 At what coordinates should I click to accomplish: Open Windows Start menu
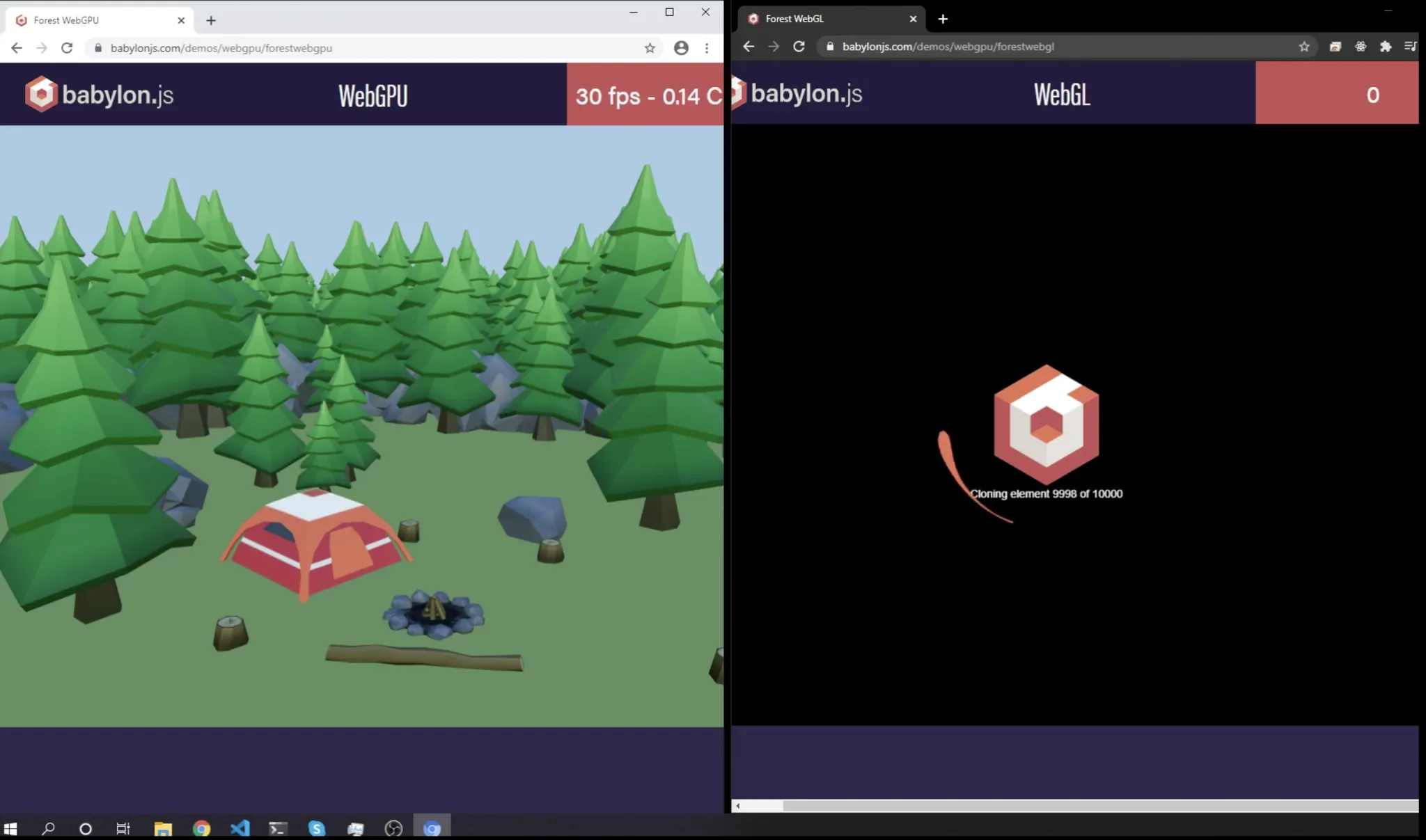click(x=10, y=828)
